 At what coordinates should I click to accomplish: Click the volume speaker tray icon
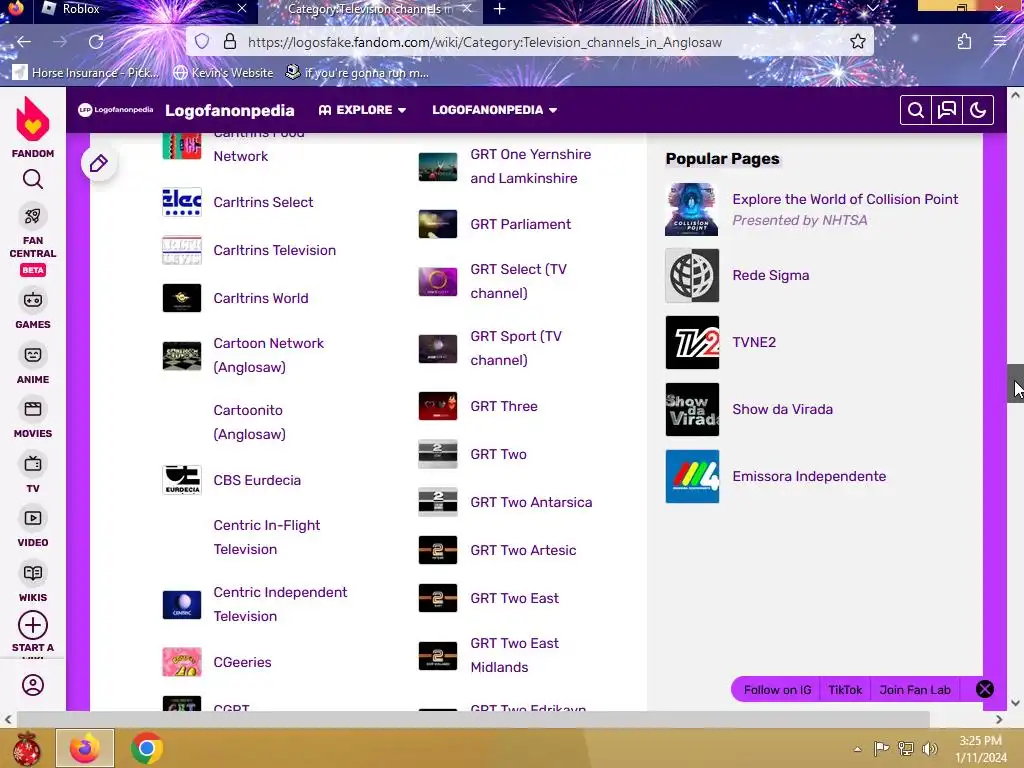[x=930, y=748]
